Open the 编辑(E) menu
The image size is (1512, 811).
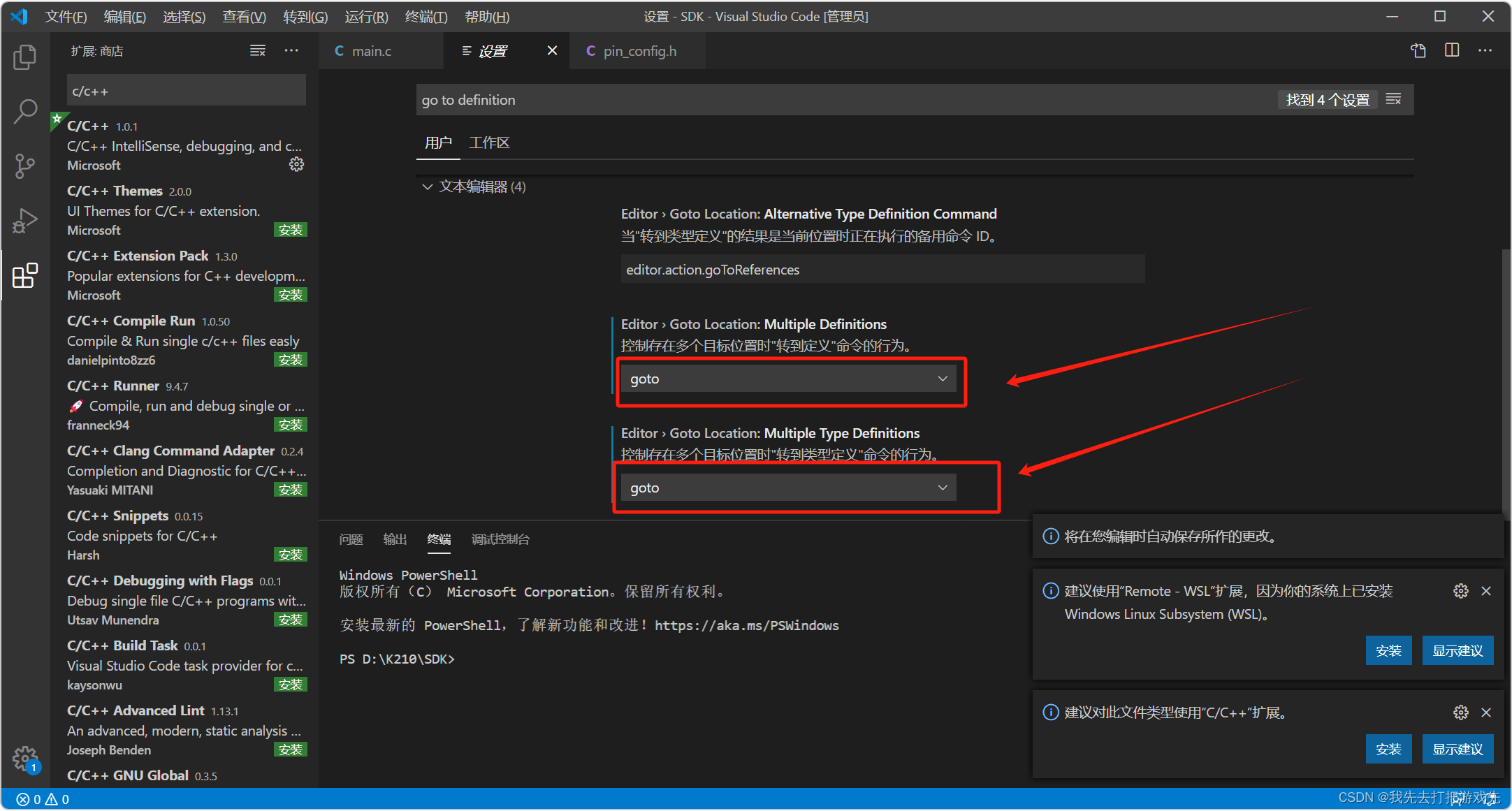tap(125, 16)
